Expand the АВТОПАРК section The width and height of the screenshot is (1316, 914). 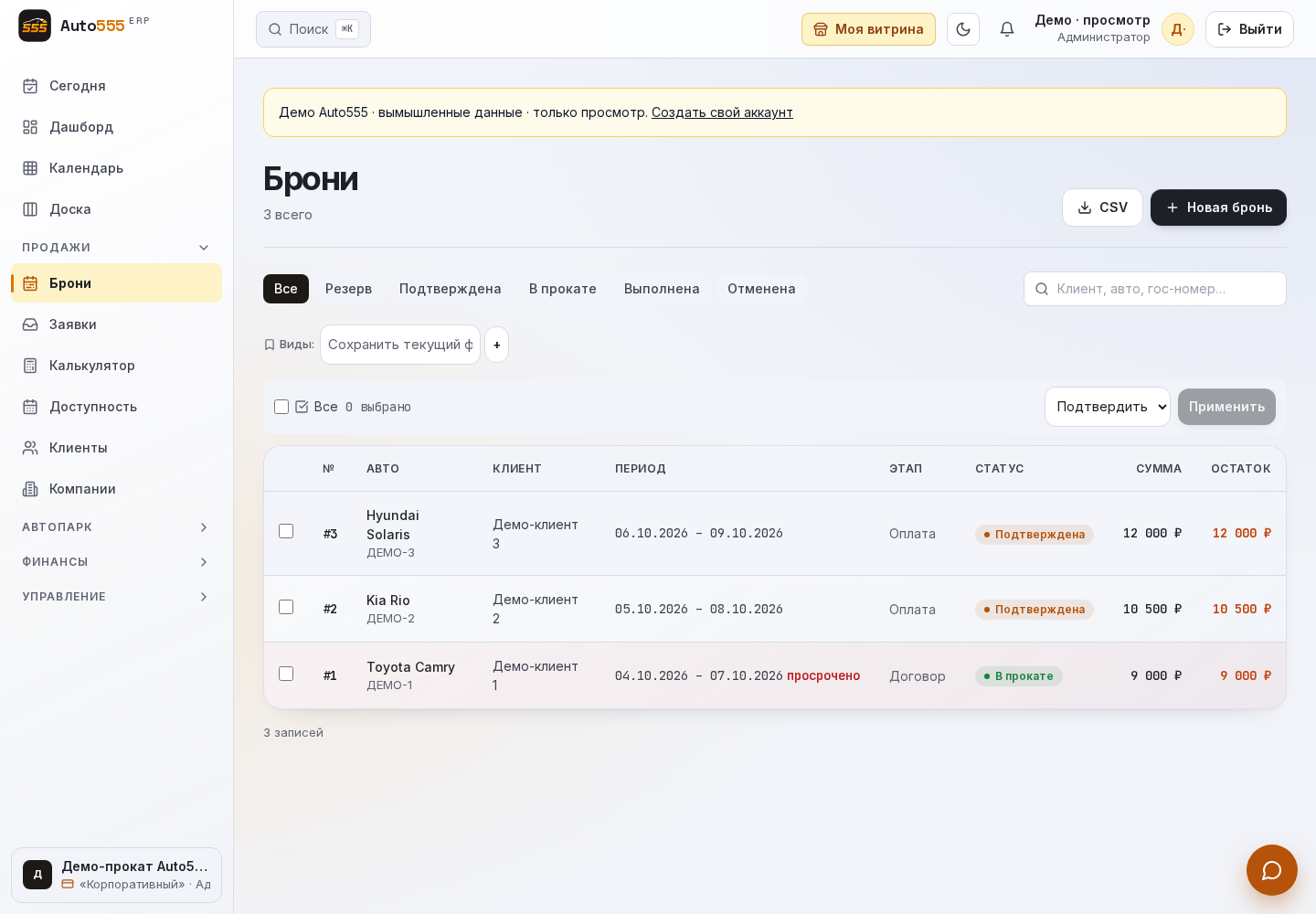click(116, 527)
